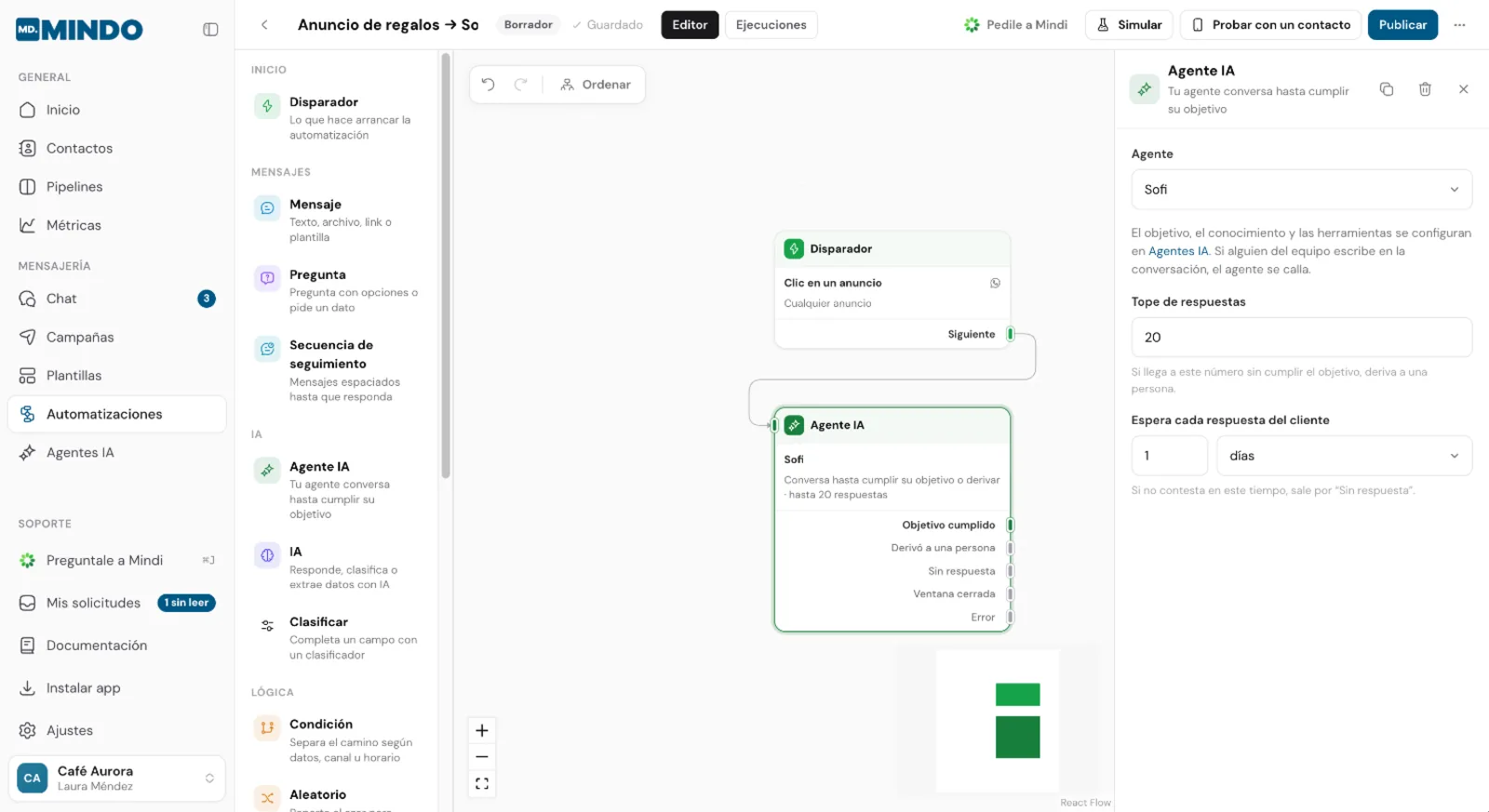
Task: Open the días time unit dropdown
Action: click(1344, 456)
